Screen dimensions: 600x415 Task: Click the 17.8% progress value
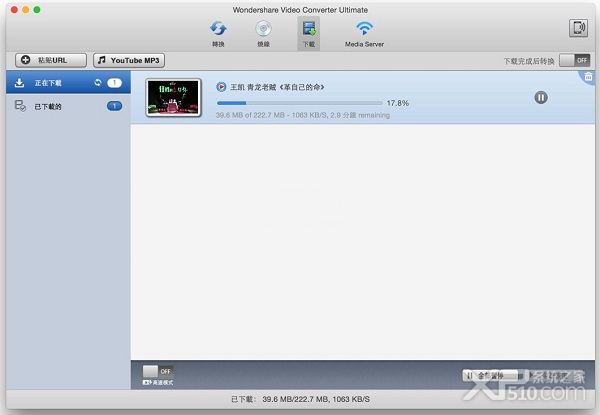tap(398, 103)
